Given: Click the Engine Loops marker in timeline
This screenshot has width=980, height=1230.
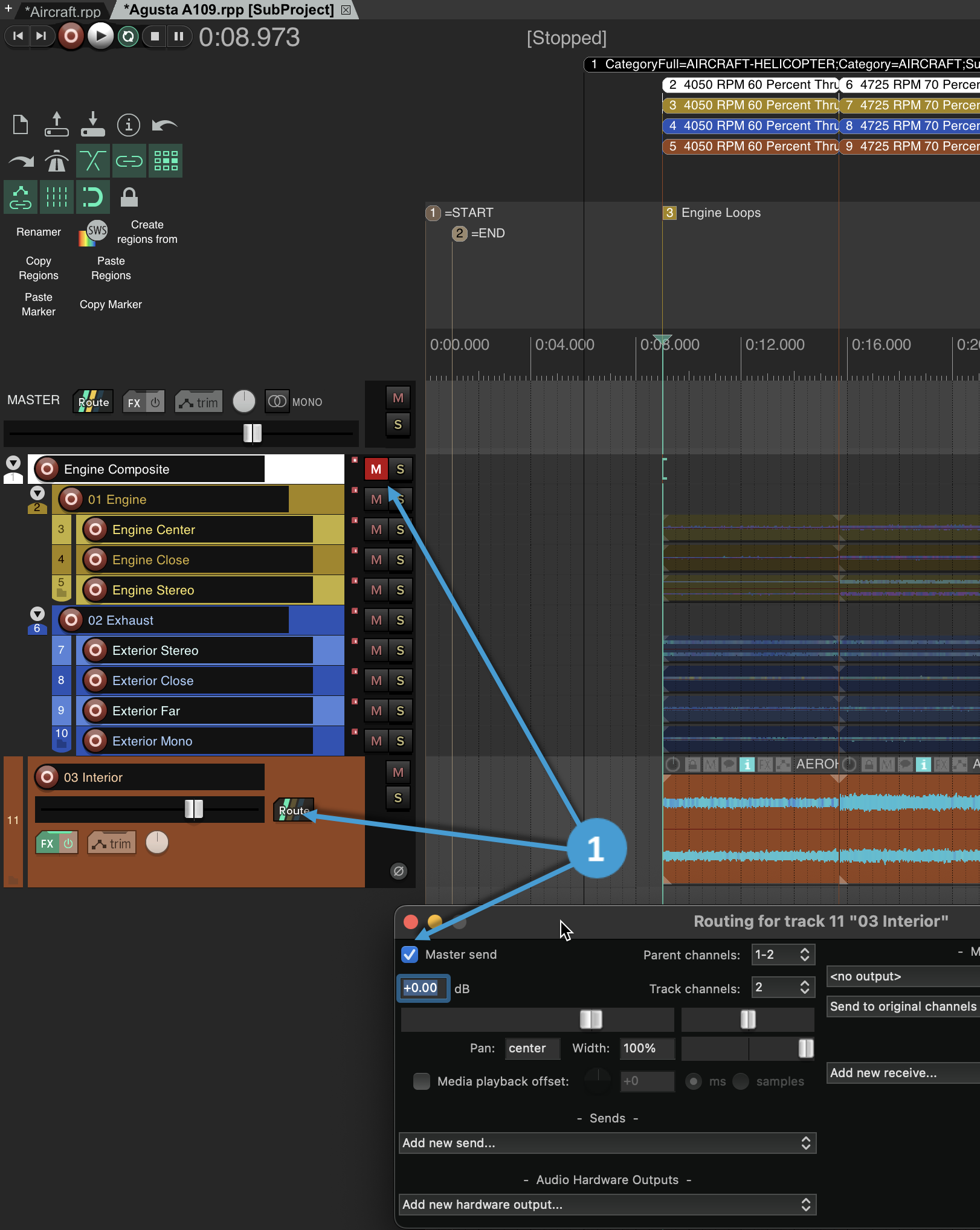Looking at the screenshot, I should click(x=720, y=213).
